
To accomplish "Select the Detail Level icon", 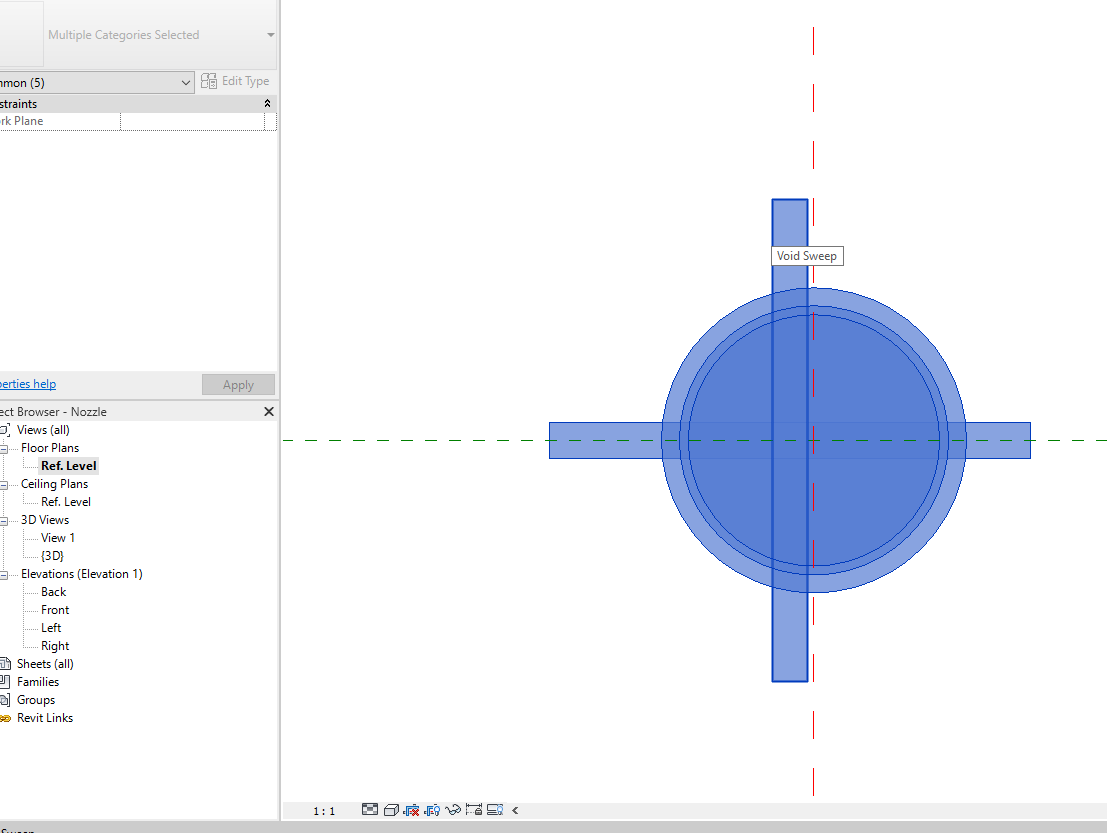I will (x=370, y=810).
